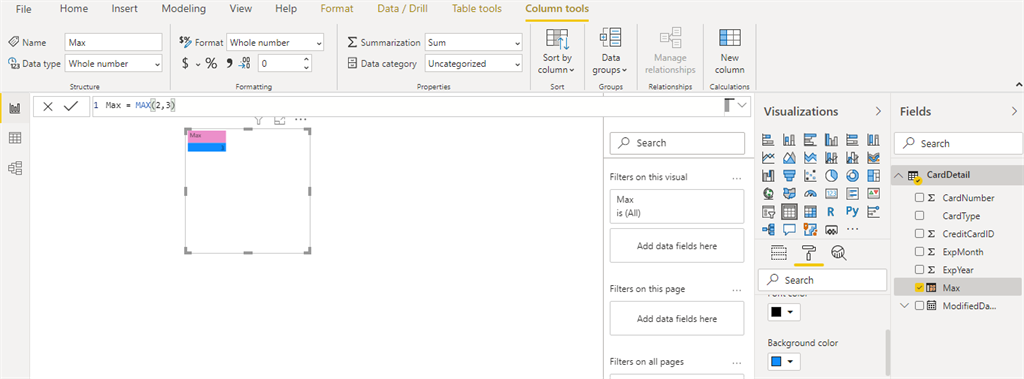This screenshot has width=1024, height=379.
Task: Open the Sort by column dropdown
Action: (x=557, y=51)
